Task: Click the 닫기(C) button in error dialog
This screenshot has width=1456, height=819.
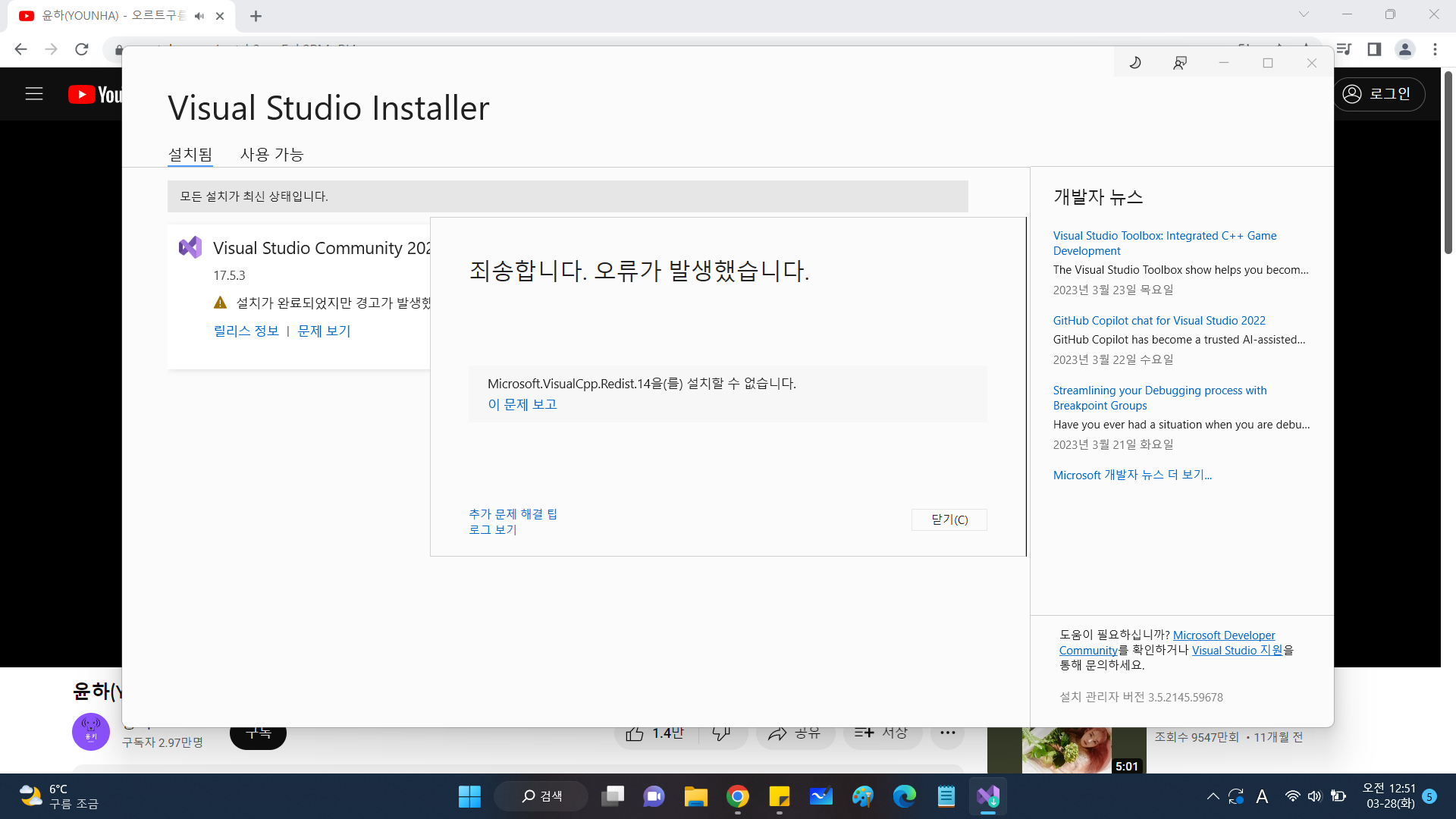Action: tap(949, 519)
